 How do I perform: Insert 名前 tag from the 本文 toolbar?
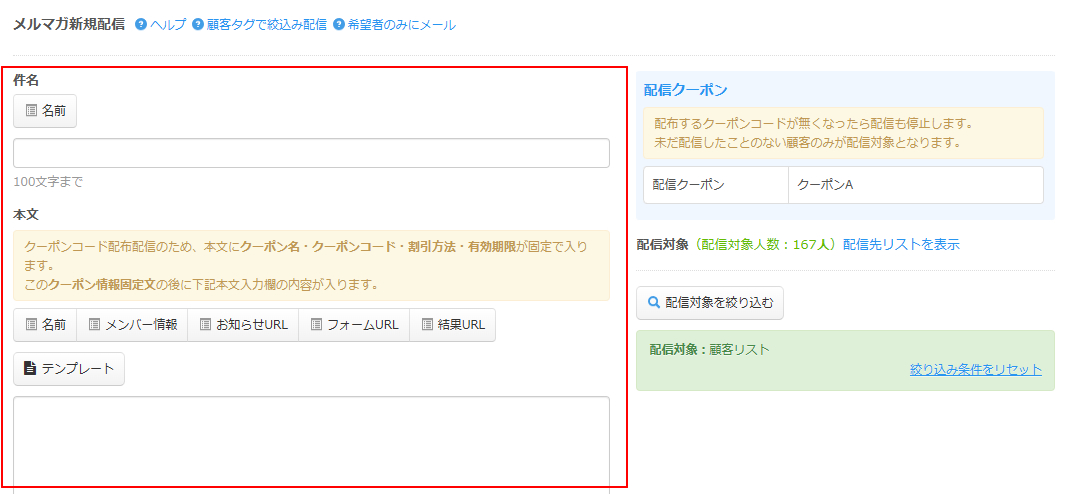click(45, 325)
